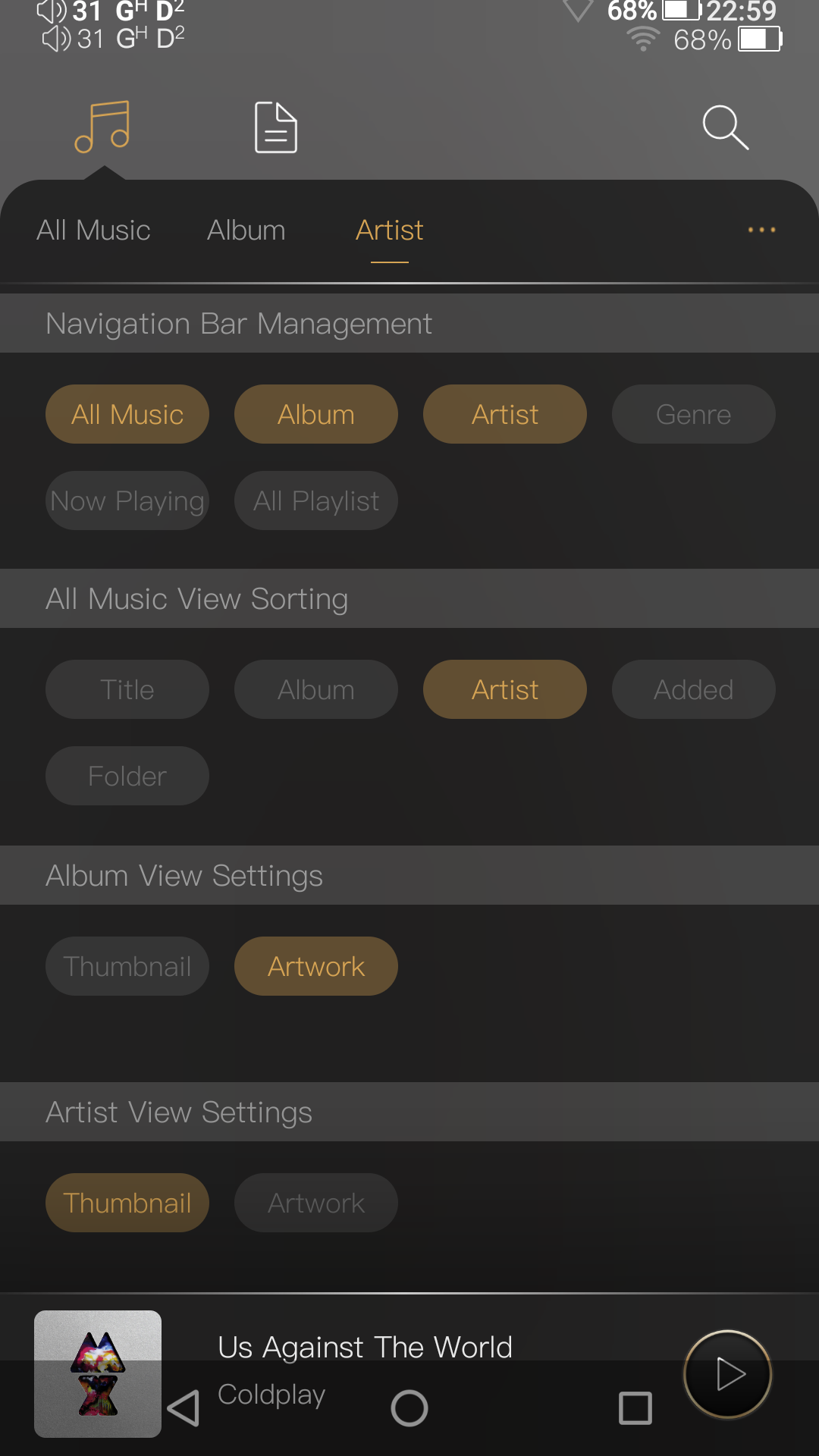Tap the recent apps square icon

pos(635,1408)
